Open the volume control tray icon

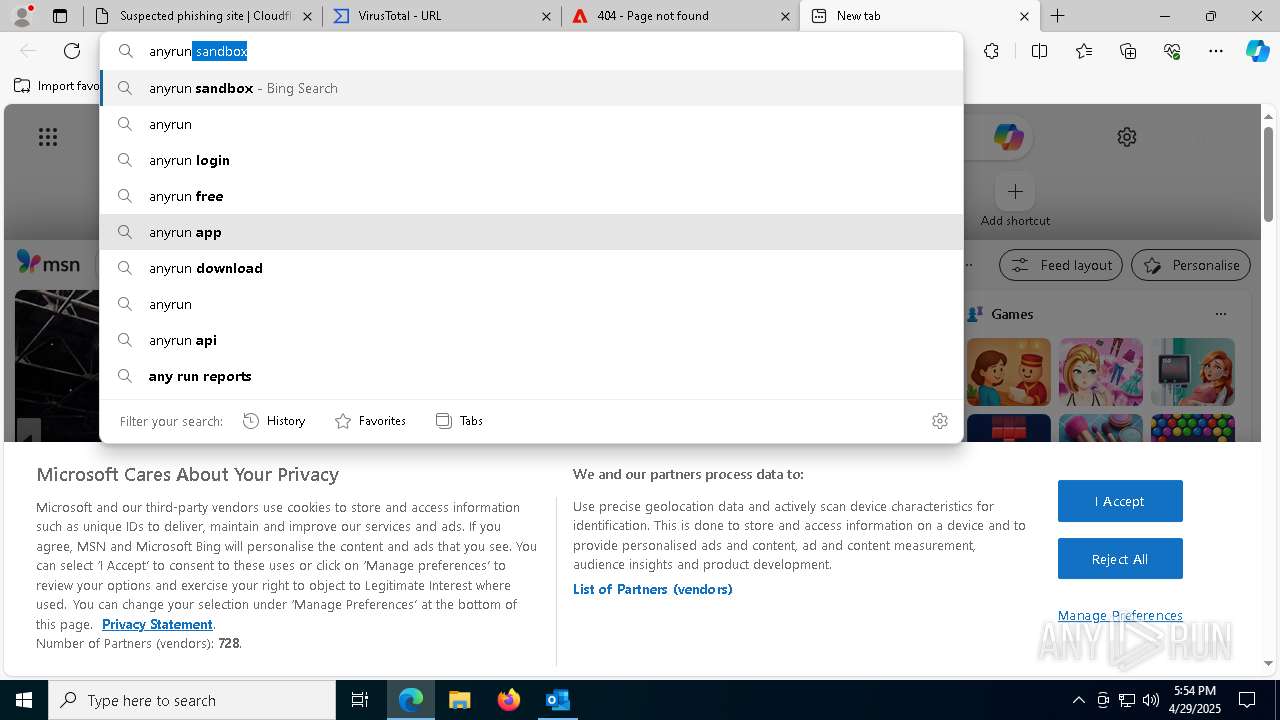coord(1151,700)
